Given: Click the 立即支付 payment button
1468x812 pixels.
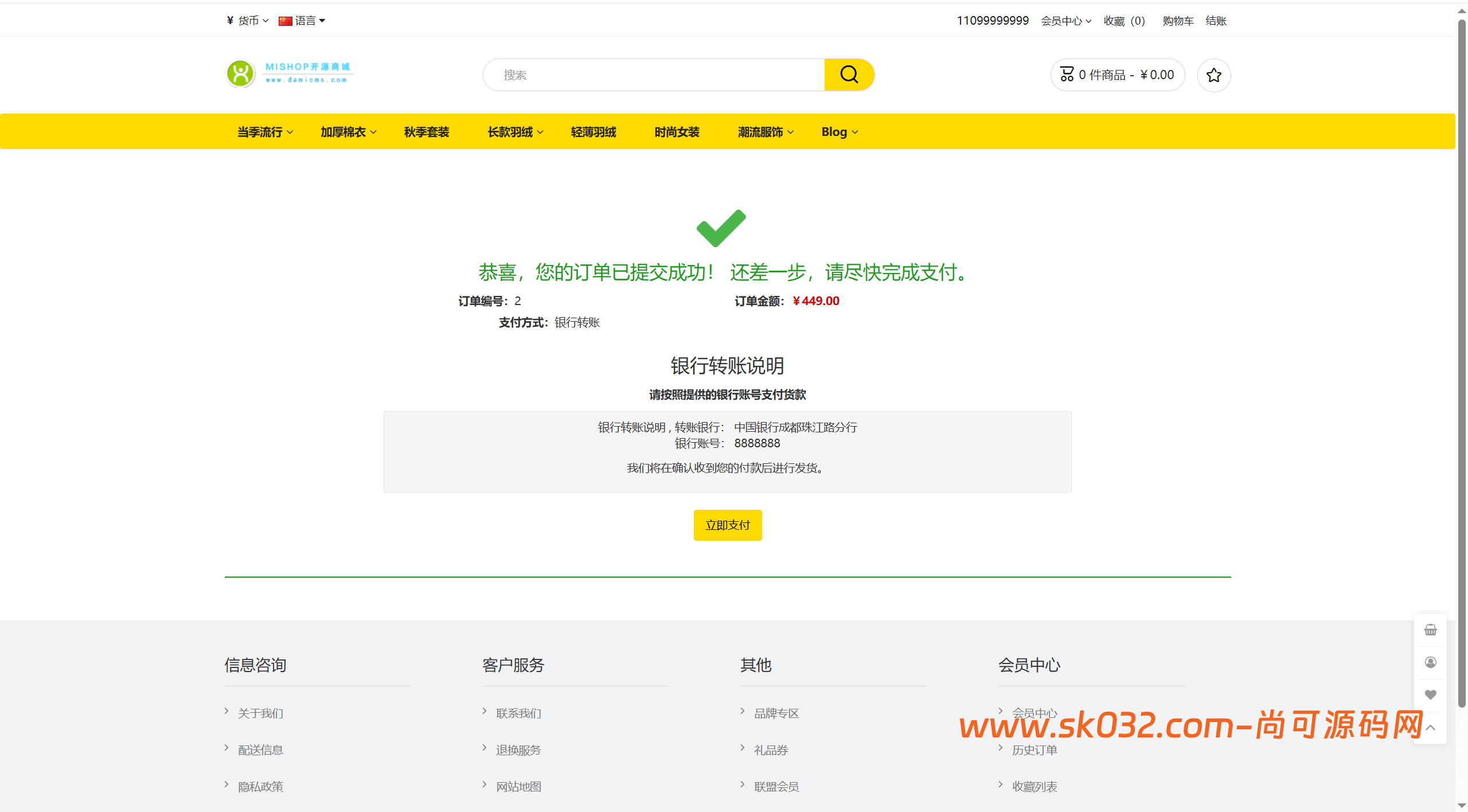Looking at the screenshot, I should [x=727, y=525].
